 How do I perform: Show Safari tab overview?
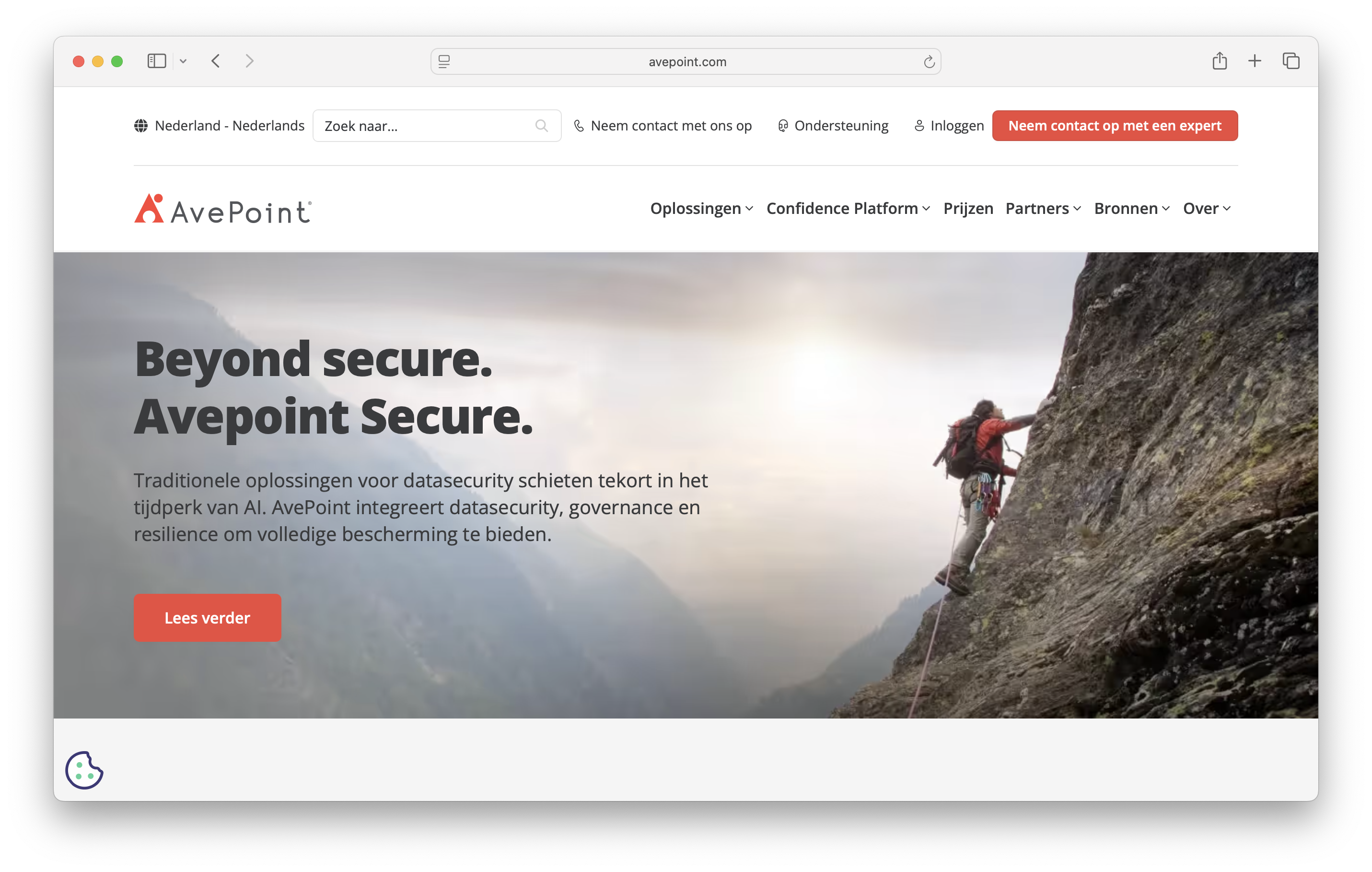1291,61
